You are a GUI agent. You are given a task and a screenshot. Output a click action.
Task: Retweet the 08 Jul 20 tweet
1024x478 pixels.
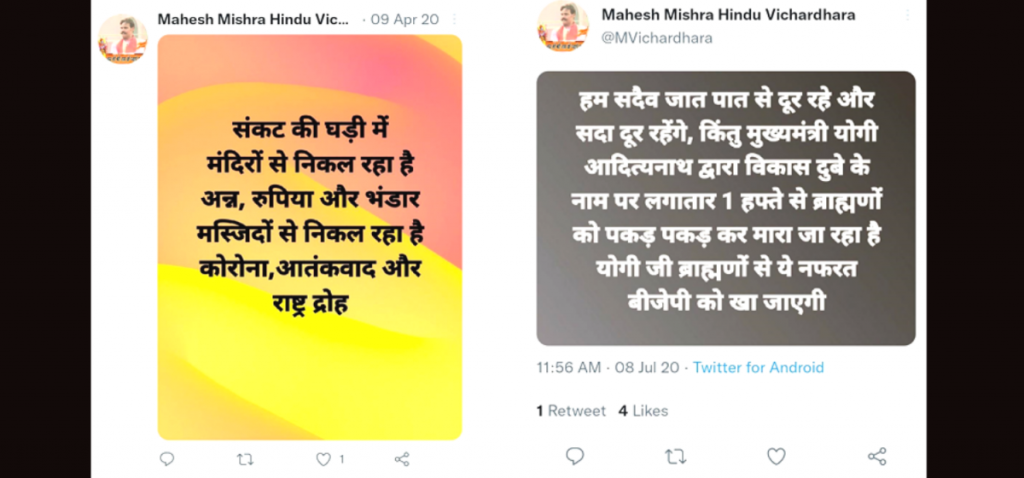675,456
